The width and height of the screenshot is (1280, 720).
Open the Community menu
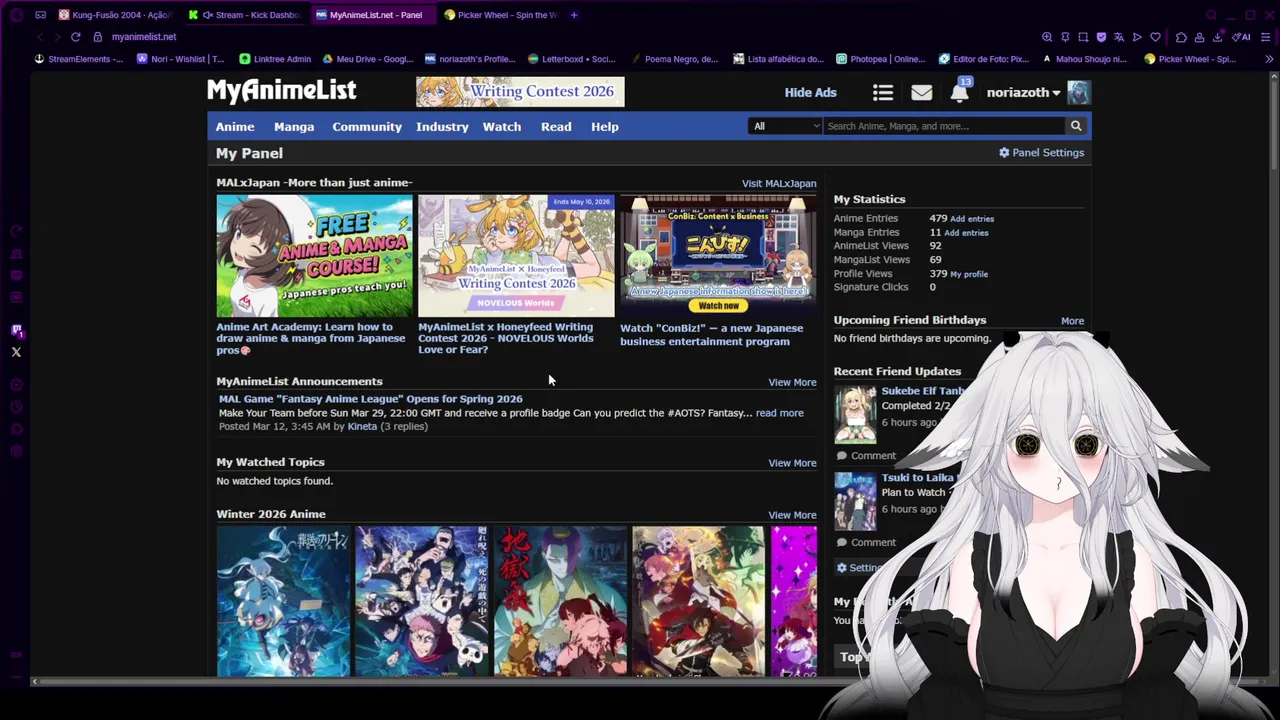[x=367, y=127]
